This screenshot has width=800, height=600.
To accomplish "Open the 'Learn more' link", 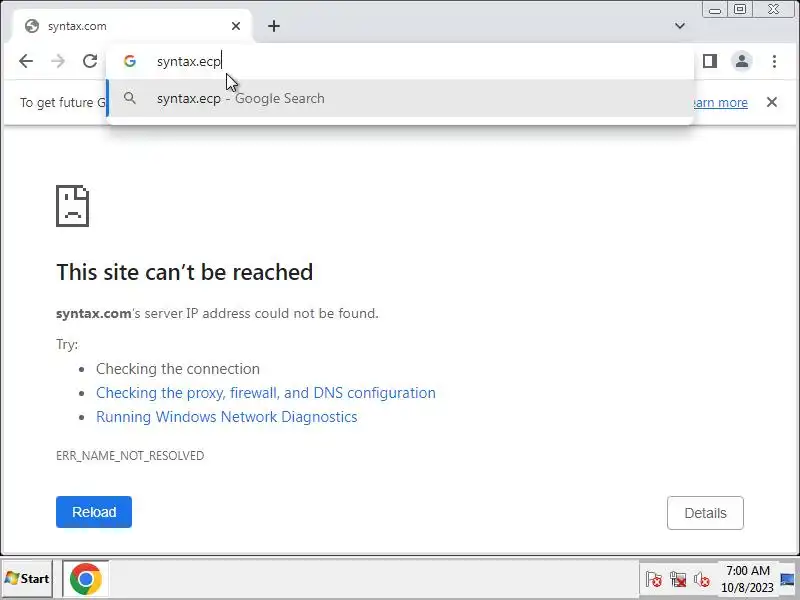I will coord(720,103).
